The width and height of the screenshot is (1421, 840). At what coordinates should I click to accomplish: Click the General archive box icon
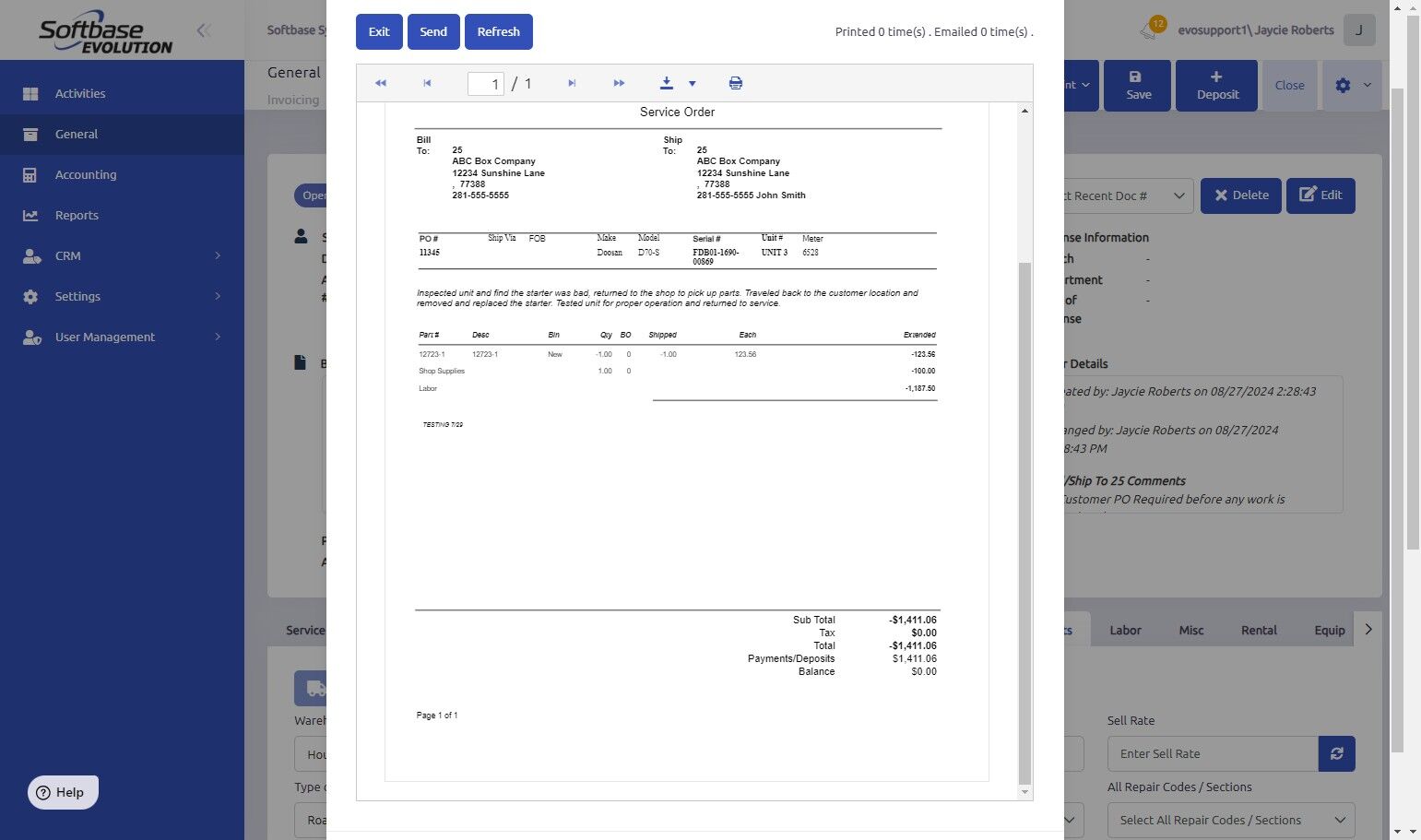pyautogui.click(x=30, y=134)
